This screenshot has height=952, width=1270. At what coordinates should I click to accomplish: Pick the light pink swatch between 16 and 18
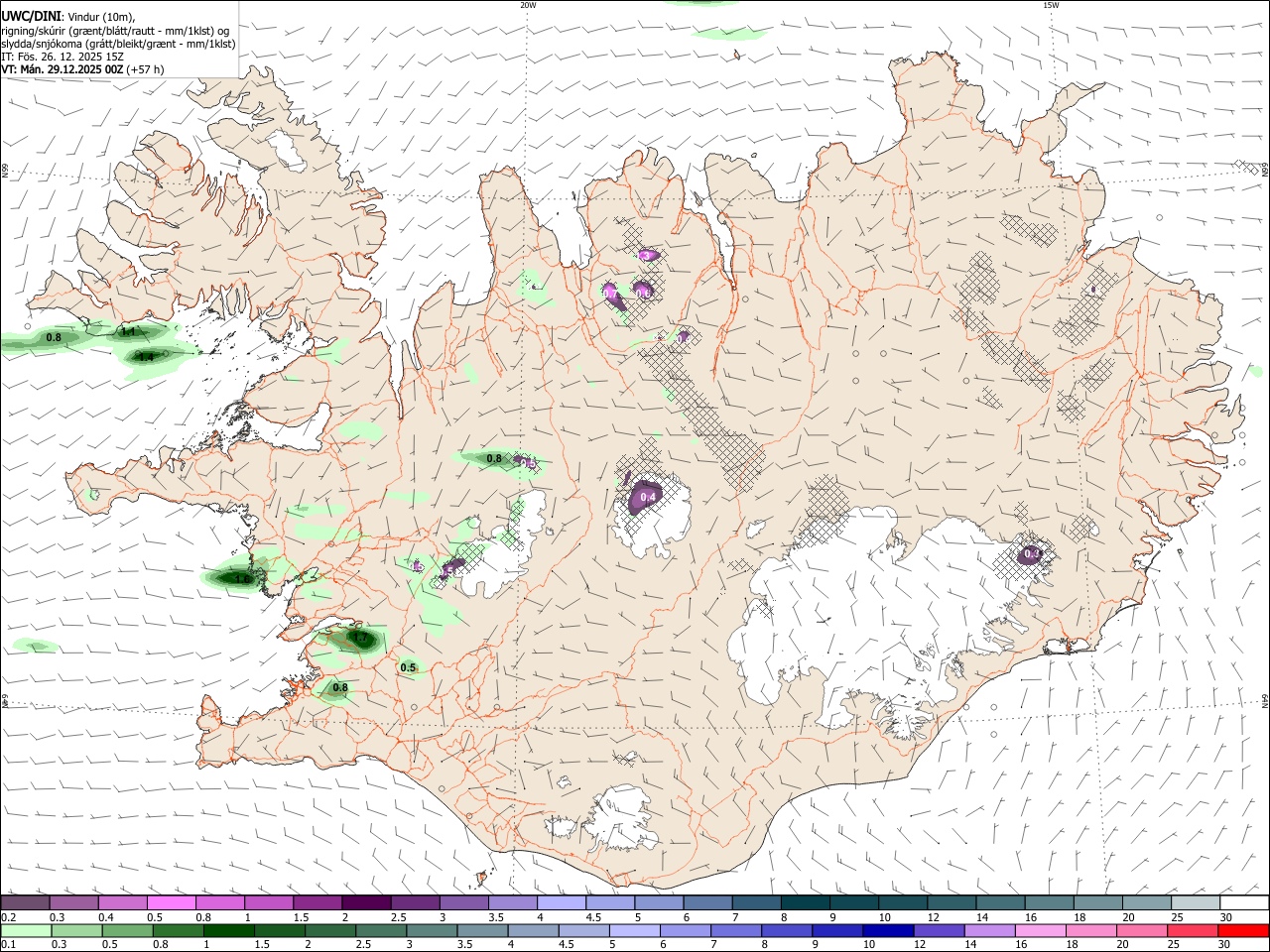(1041, 931)
